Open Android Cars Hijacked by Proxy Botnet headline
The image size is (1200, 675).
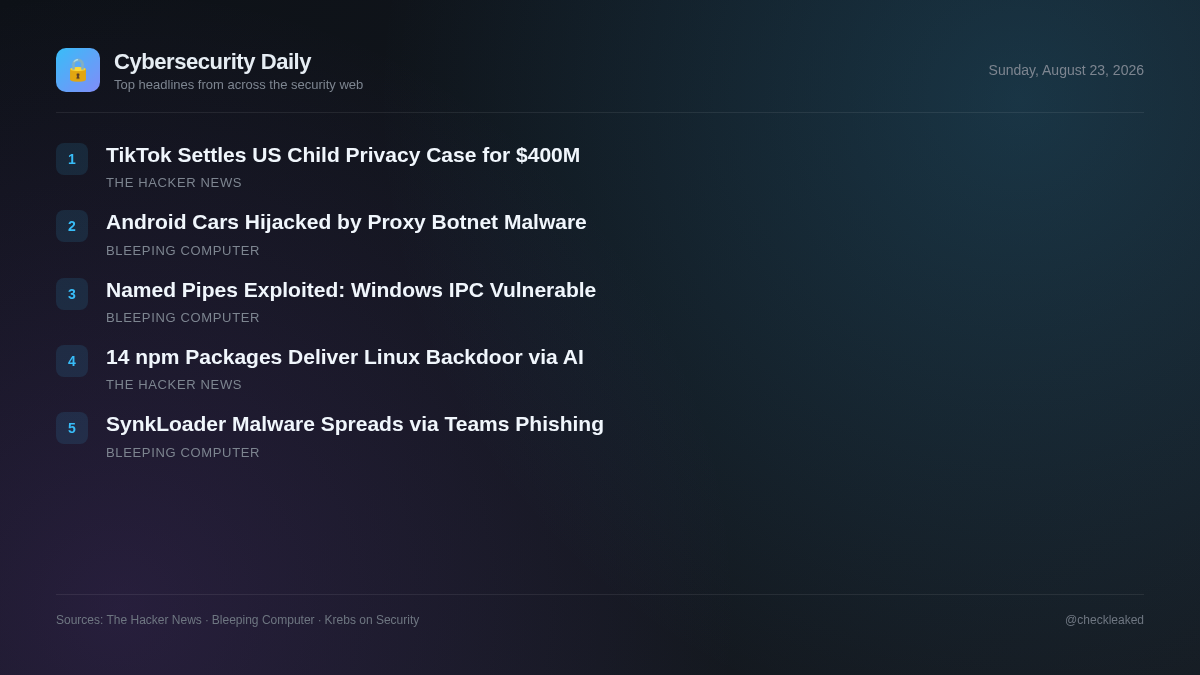tap(346, 222)
